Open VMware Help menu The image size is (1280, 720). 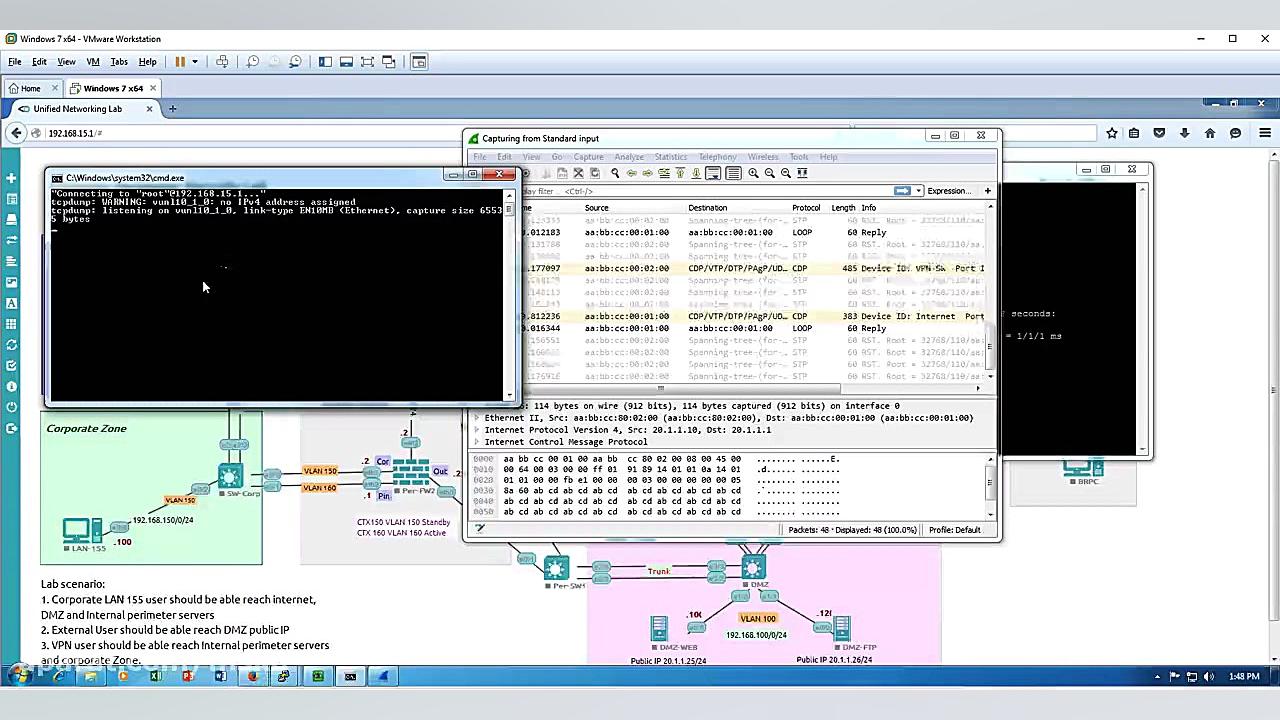(x=147, y=62)
